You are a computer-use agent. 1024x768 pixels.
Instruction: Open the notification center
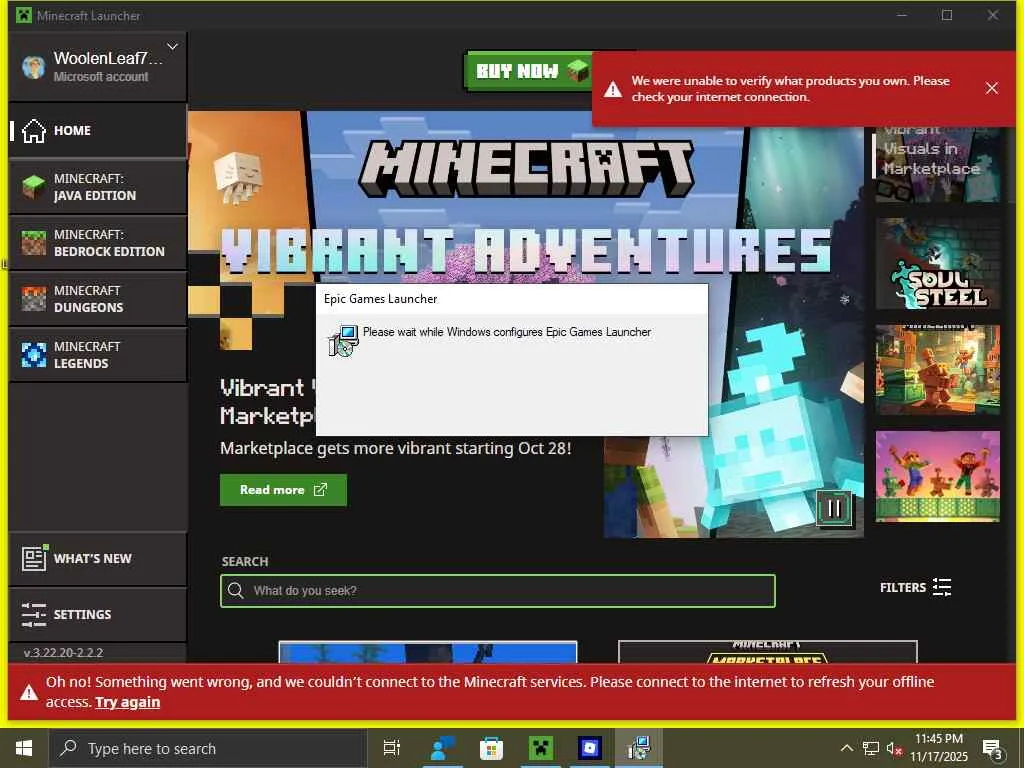coord(992,748)
